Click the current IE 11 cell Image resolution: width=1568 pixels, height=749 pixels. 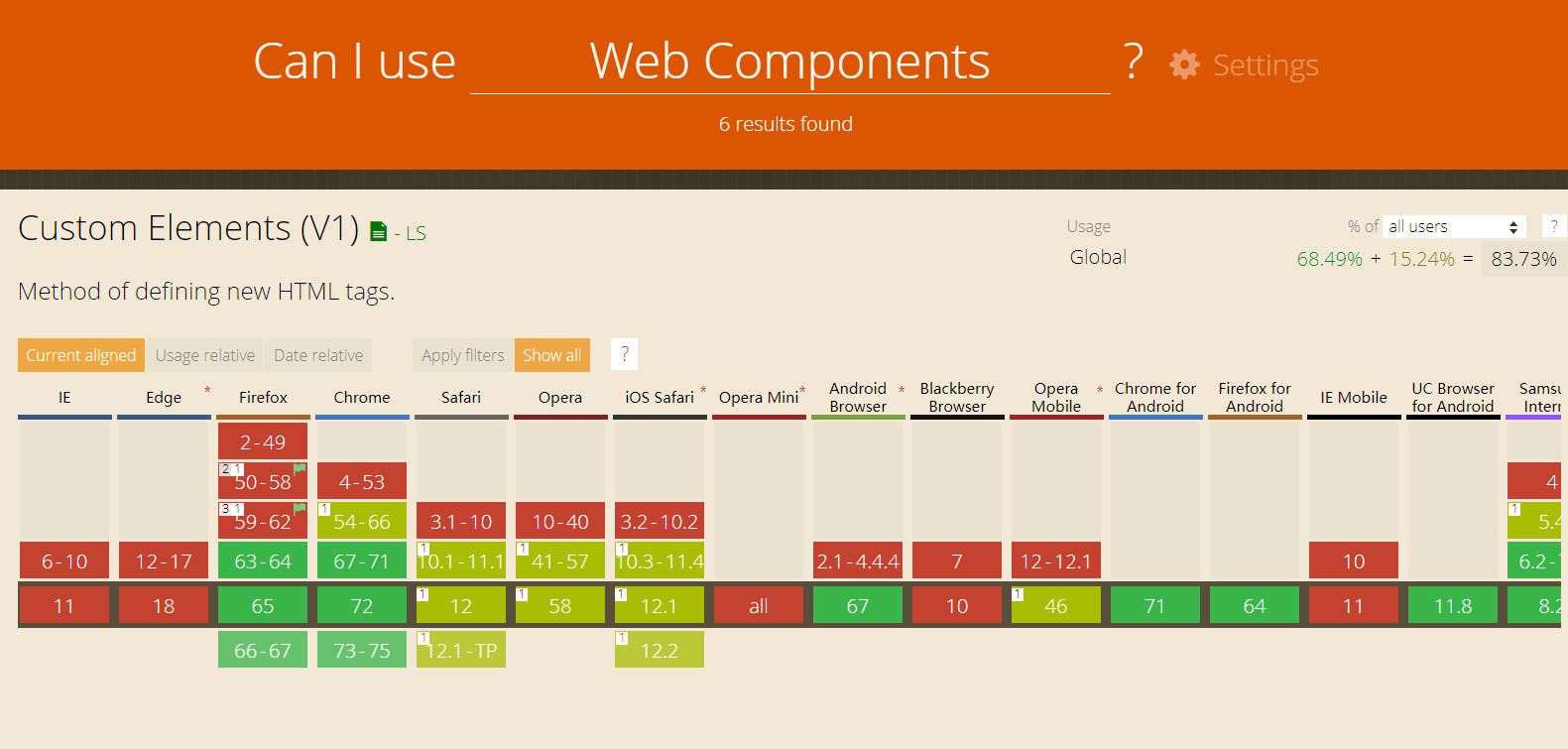64,605
